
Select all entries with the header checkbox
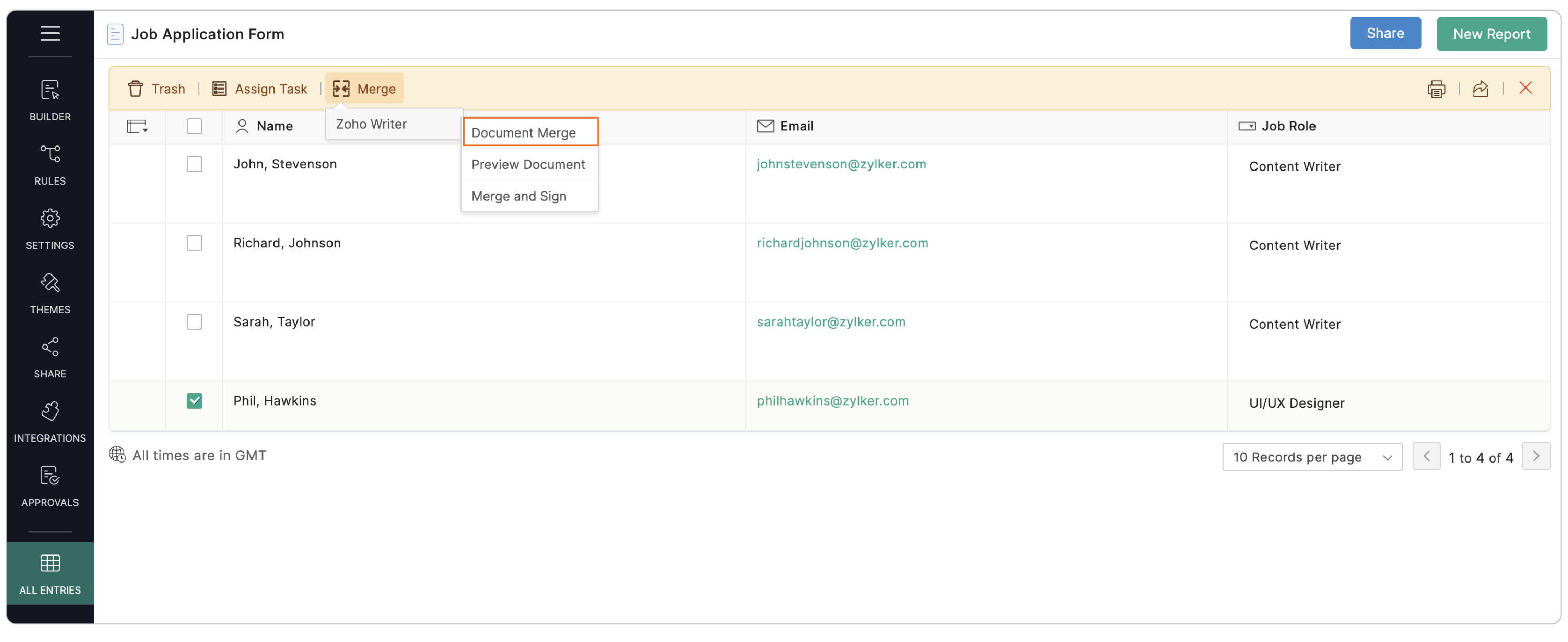[194, 126]
